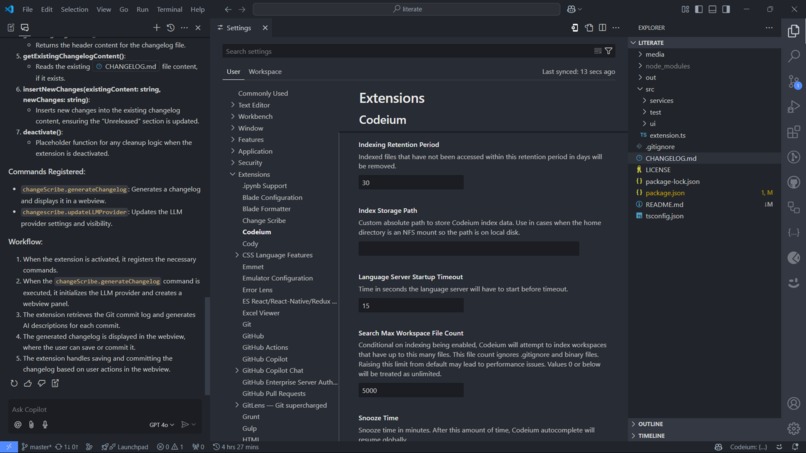Open the Manage gear icon
The height and width of the screenshot is (453, 806).
pos(794,428)
